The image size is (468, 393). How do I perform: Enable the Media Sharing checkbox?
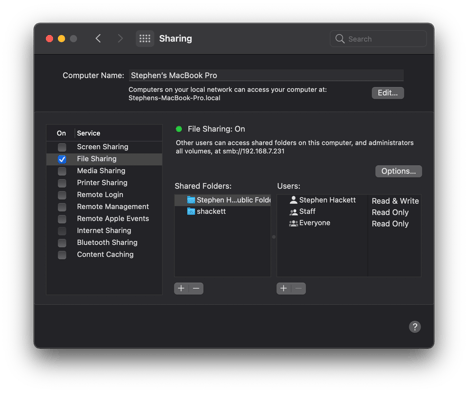(62, 171)
